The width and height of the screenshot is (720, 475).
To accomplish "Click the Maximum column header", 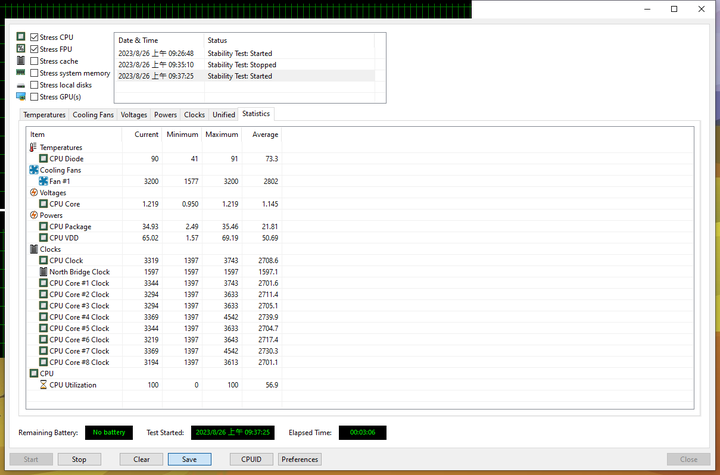I will [222, 134].
